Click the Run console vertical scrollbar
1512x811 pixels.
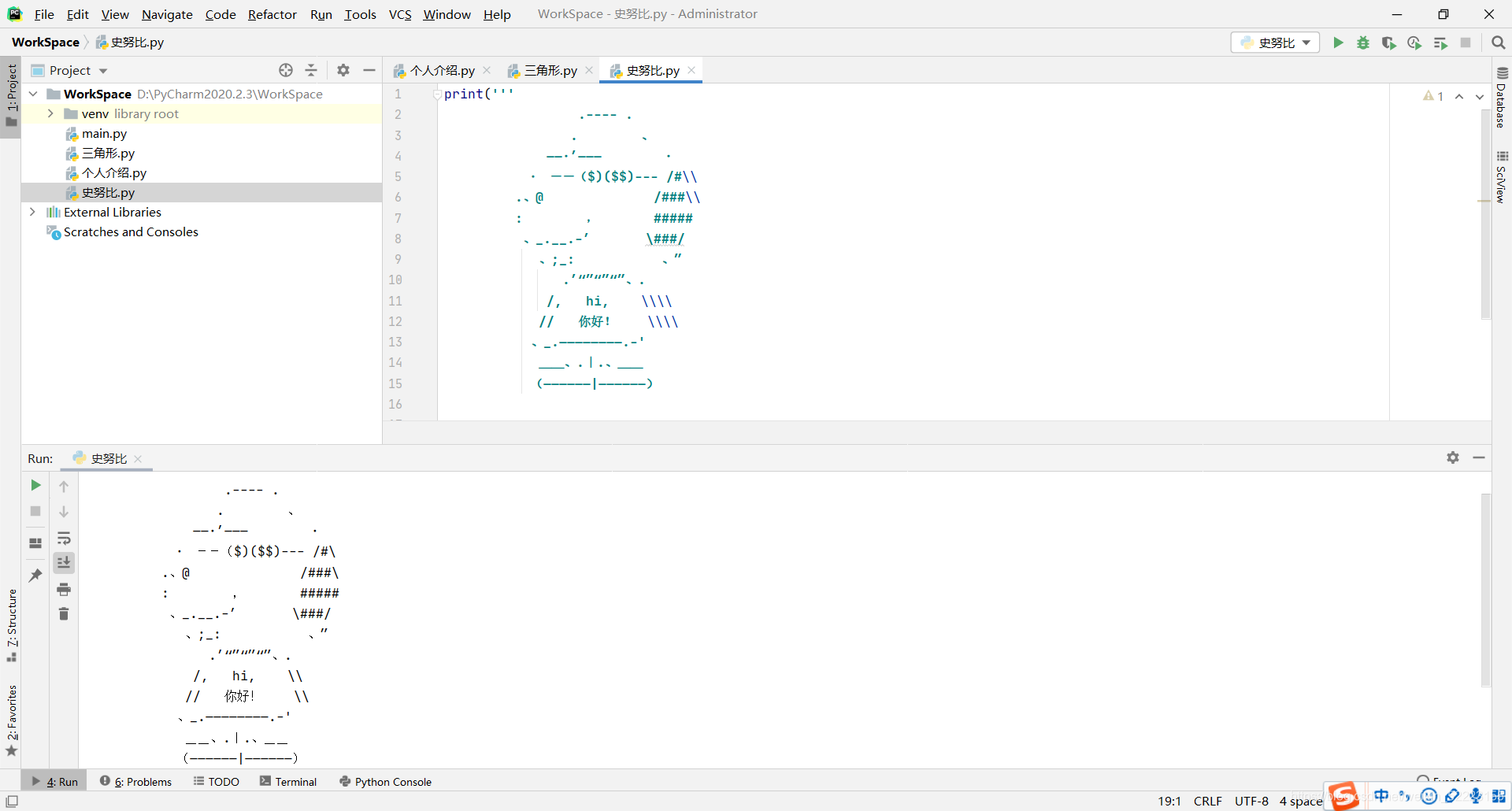[1485, 591]
